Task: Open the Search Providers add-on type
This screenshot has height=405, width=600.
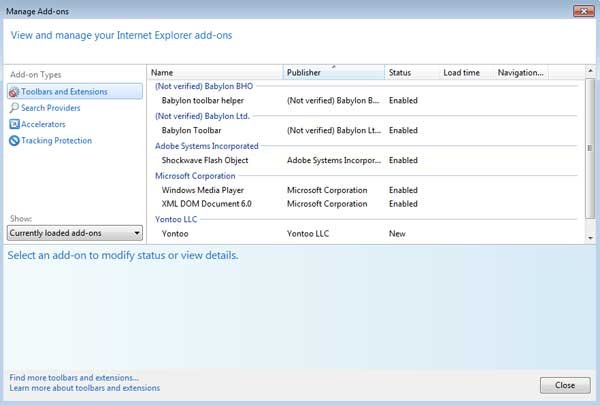Action: (x=51, y=108)
